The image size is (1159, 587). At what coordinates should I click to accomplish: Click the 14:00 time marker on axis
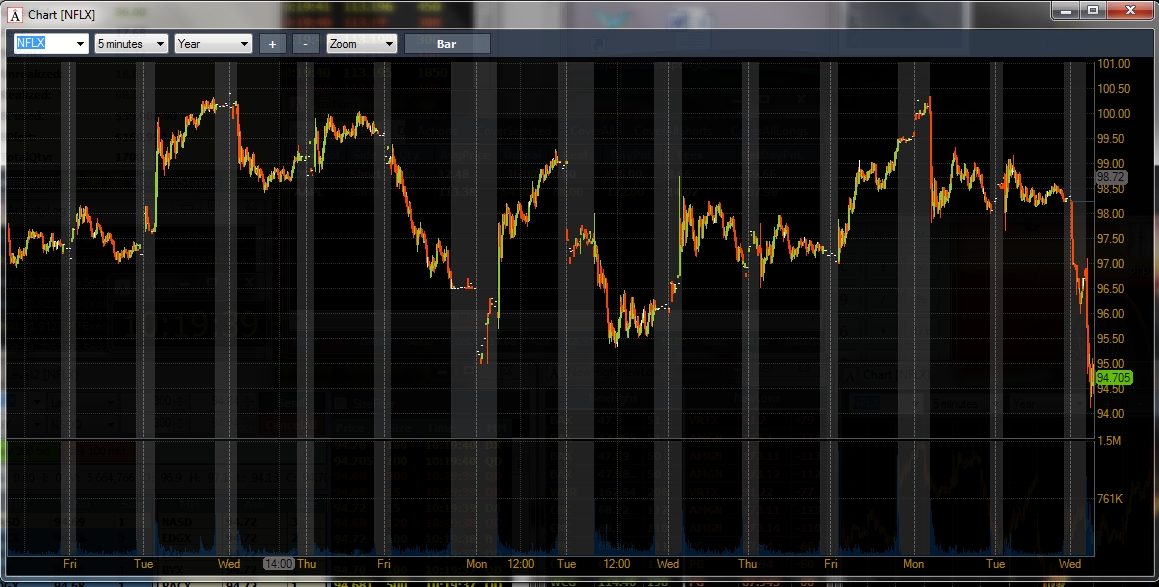click(x=278, y=563)
